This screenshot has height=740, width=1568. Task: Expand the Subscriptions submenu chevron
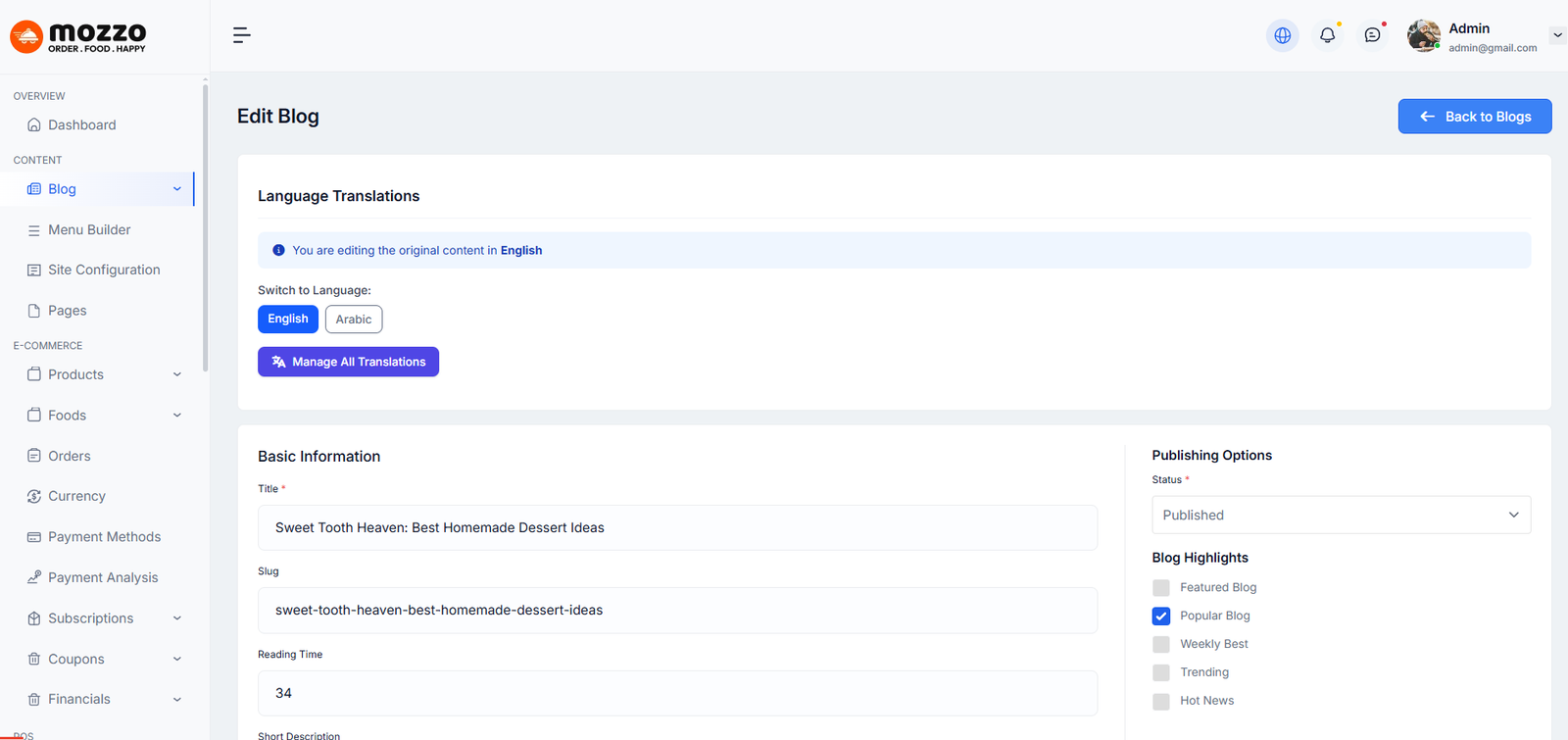click(177, 618)
